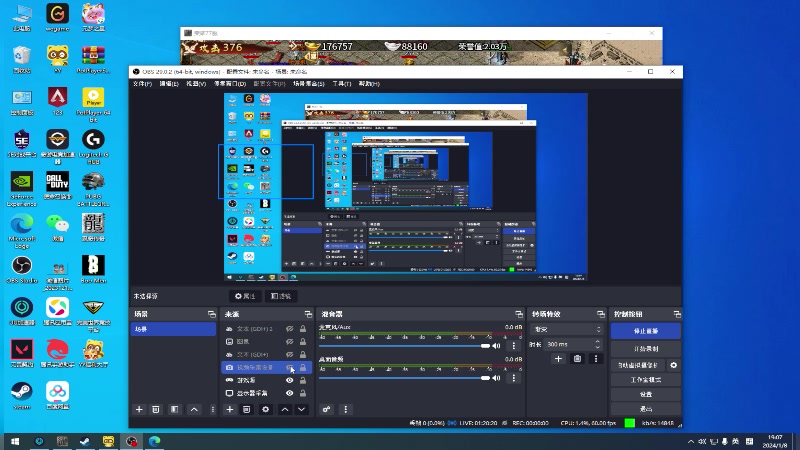The width and height of the screenshot is (800, 450).
Task: Mute the desktop audio speaker icon
Action: (496, 378)
